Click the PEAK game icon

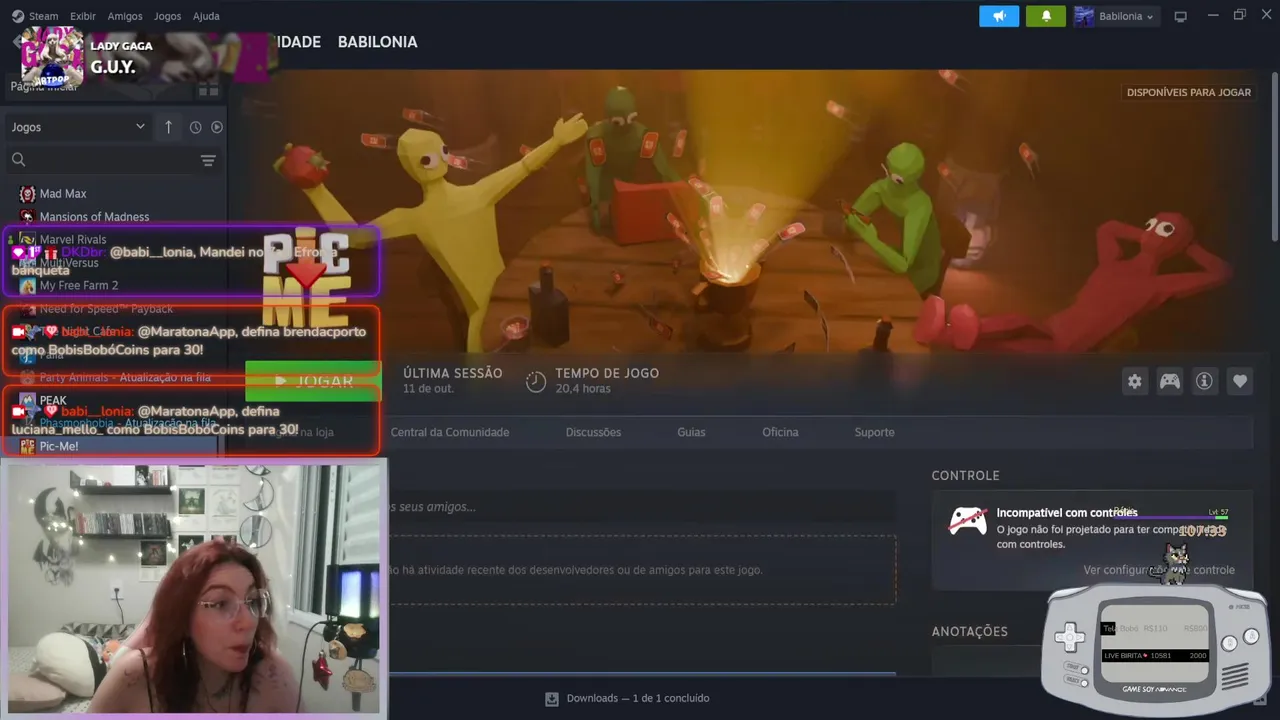pyautogui.click(x=27, y=400)
